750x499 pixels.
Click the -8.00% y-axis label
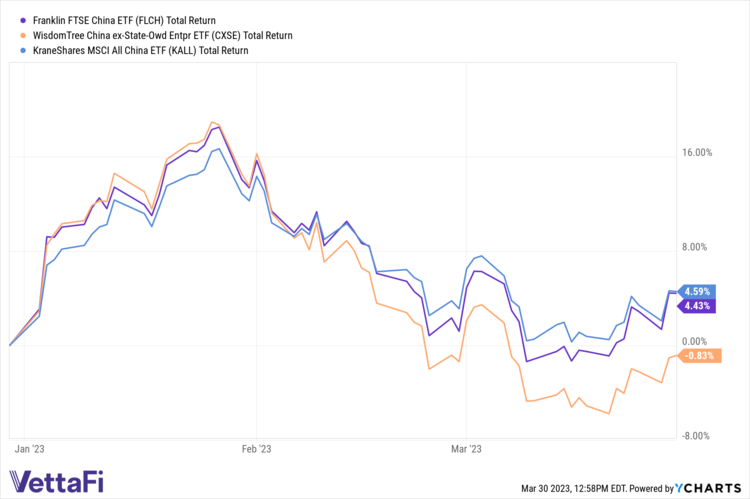point(698,435)
